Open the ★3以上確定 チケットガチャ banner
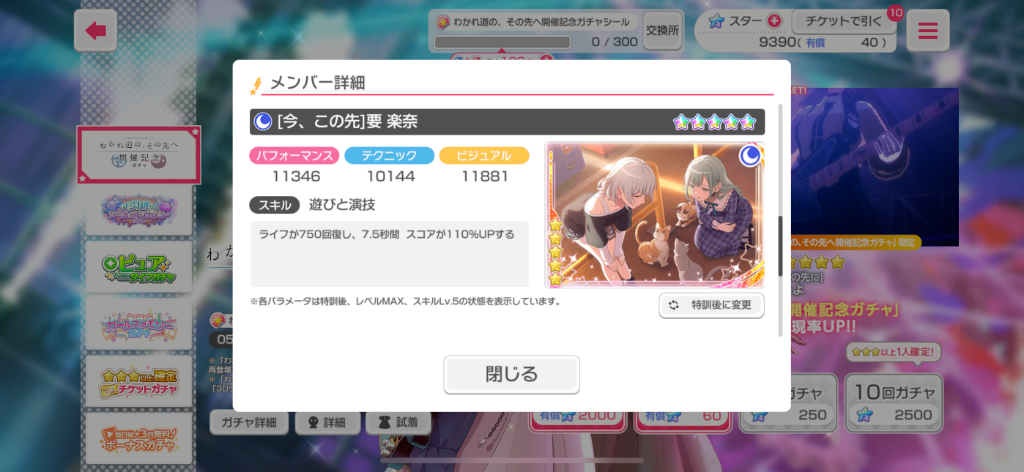This screenshot has height=472, width=1024. 138,381
